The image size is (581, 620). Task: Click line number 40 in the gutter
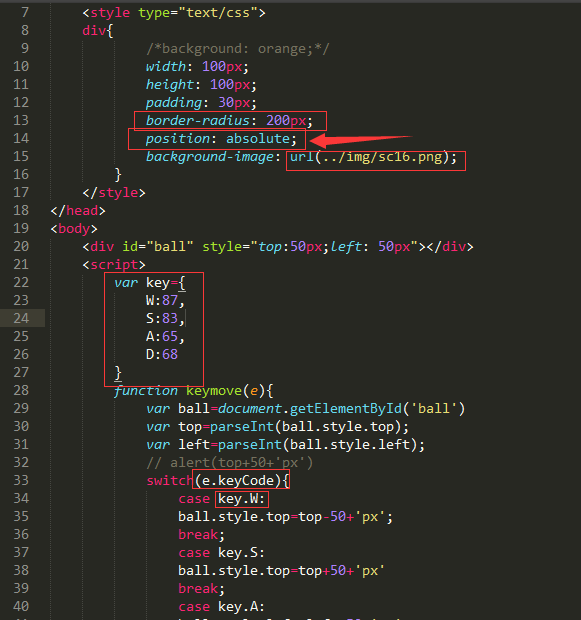click(x=21, y=607)
